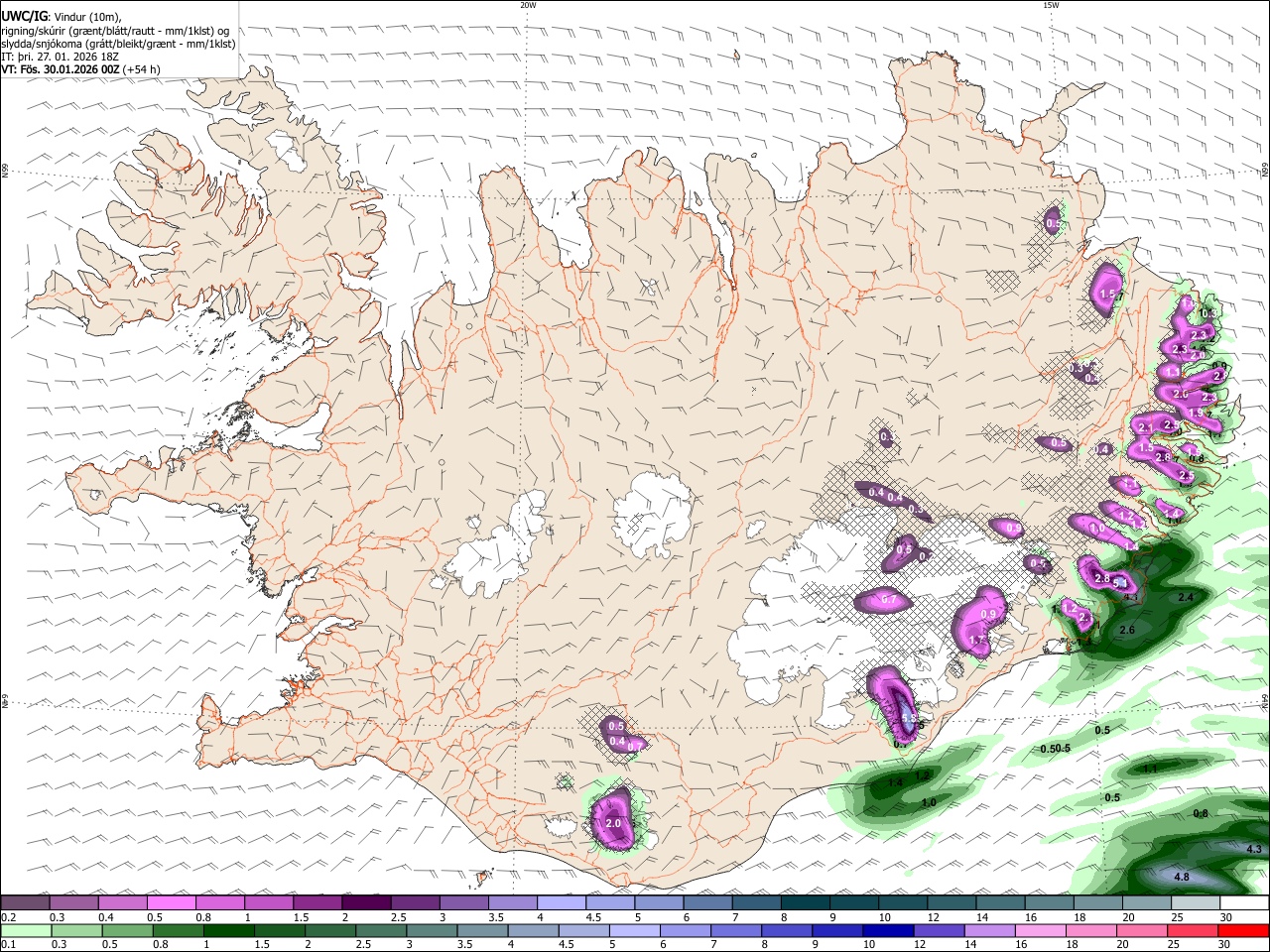Screen dimensions: 1270x952
Task: Select the white 30 swatch in snow legend
Action: (x=1244, y=902)
